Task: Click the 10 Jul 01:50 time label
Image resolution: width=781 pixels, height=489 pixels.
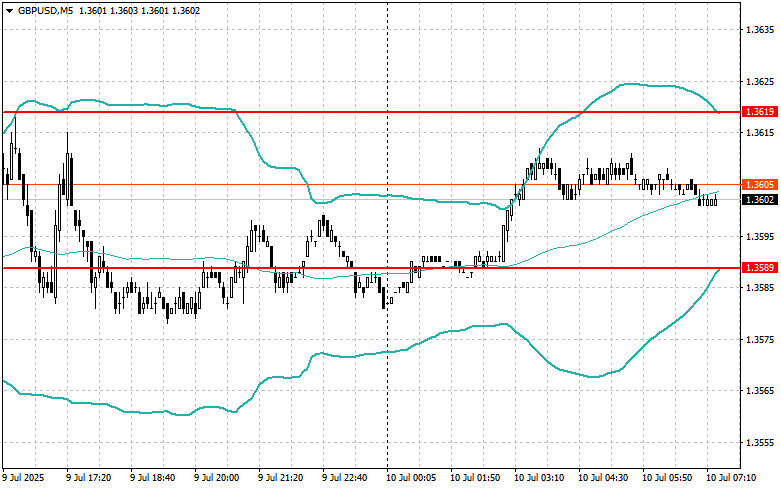Action: [475, 478]
